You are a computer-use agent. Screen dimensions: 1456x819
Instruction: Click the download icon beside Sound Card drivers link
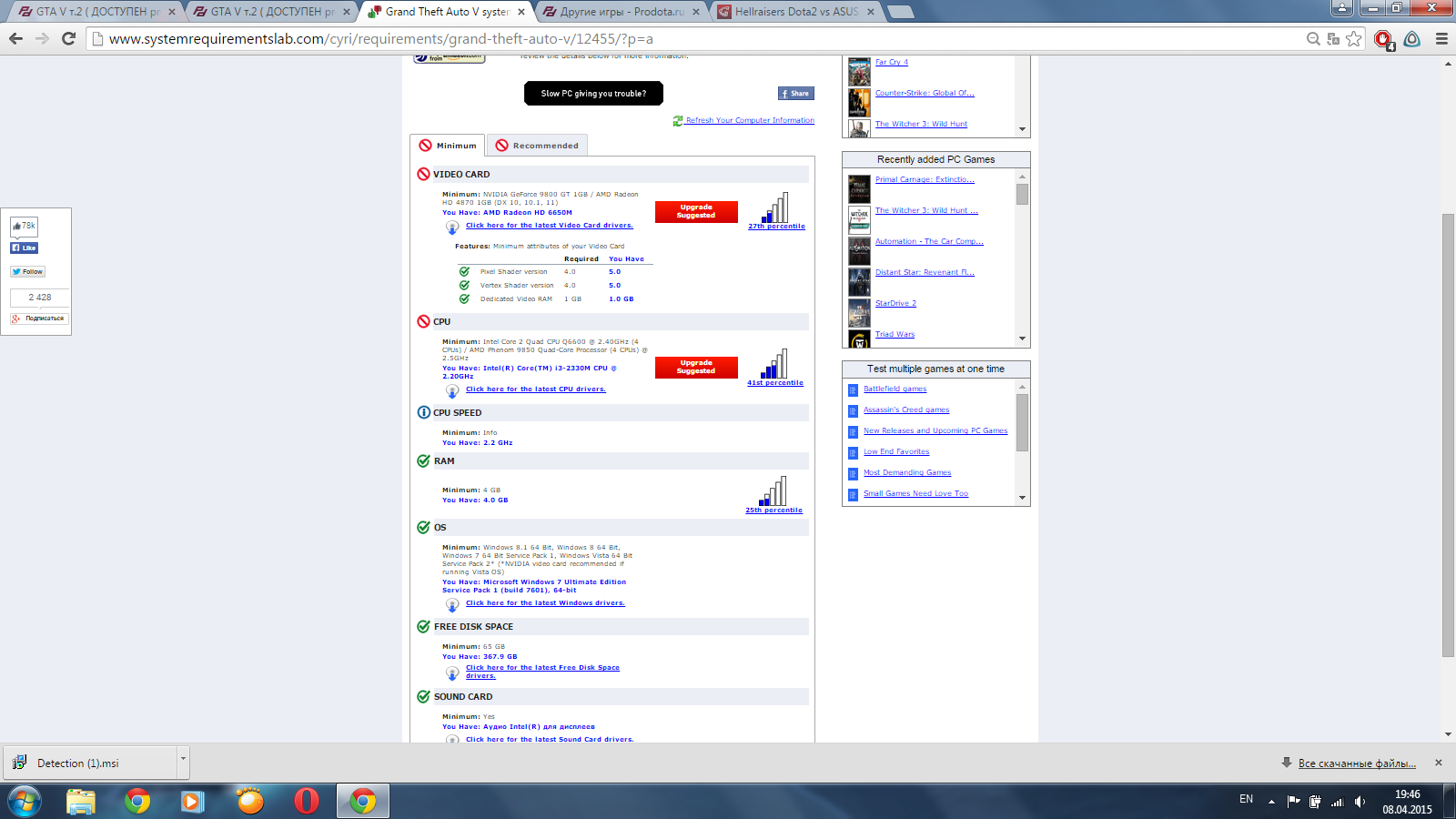click(452, 740)
